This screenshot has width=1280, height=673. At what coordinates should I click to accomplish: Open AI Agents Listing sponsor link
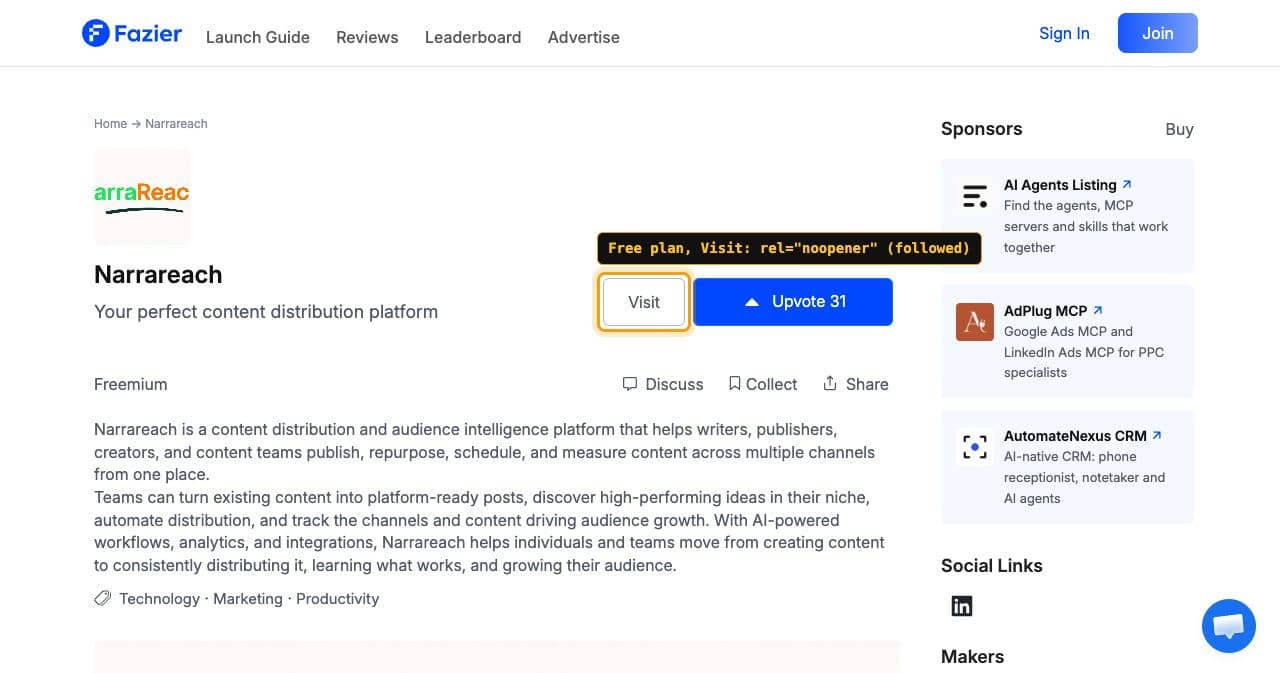1060,185
